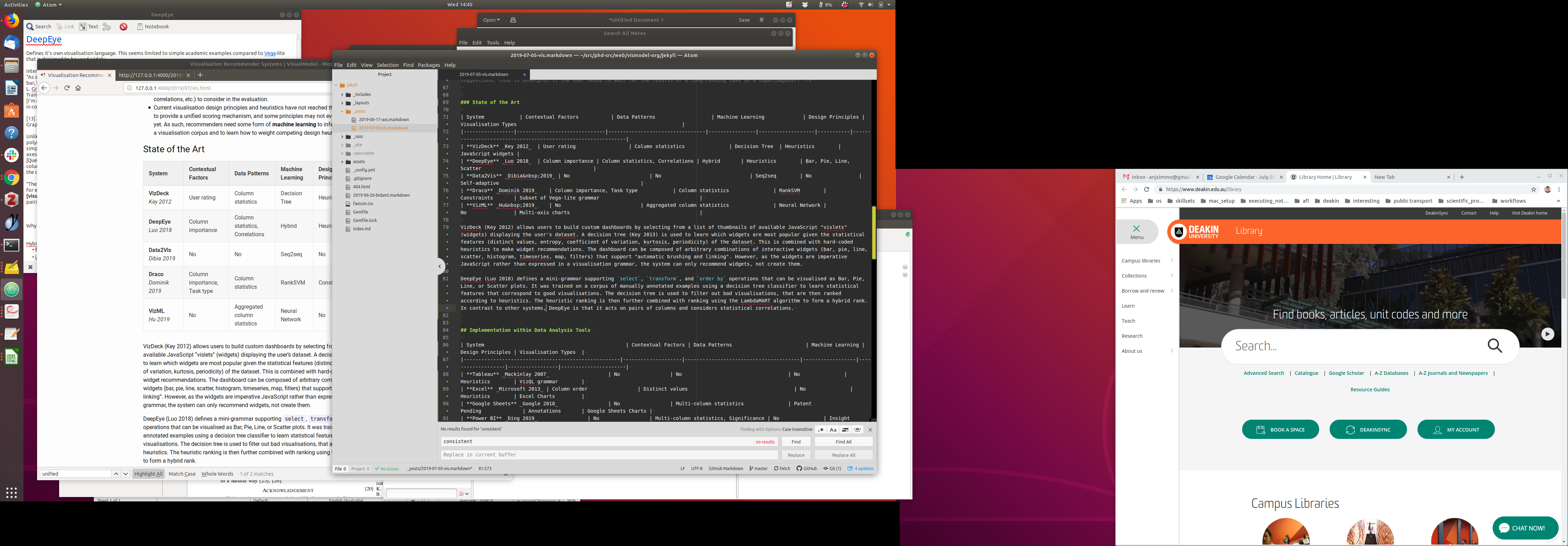Expand Campus libraries menu chevron
The image size is (1568, 546).
[x=1171, y=260]
